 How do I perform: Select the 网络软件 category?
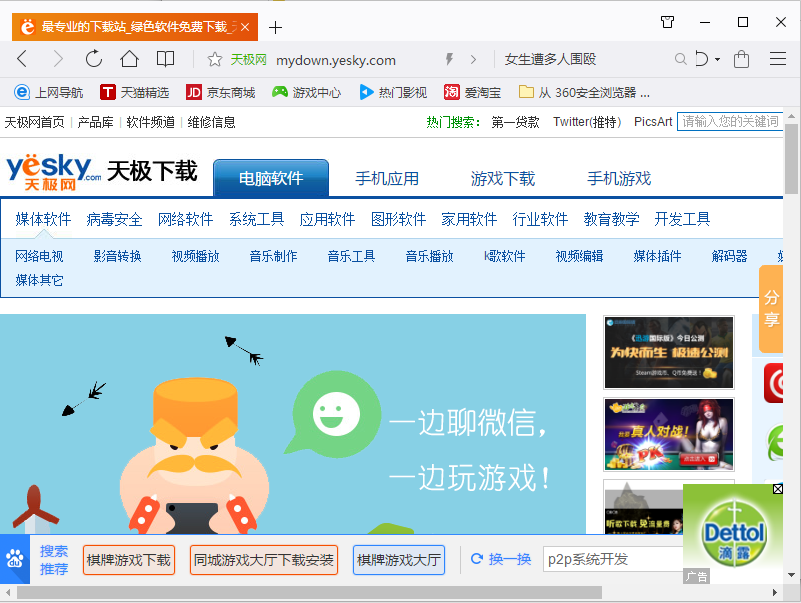pos(185,219)
